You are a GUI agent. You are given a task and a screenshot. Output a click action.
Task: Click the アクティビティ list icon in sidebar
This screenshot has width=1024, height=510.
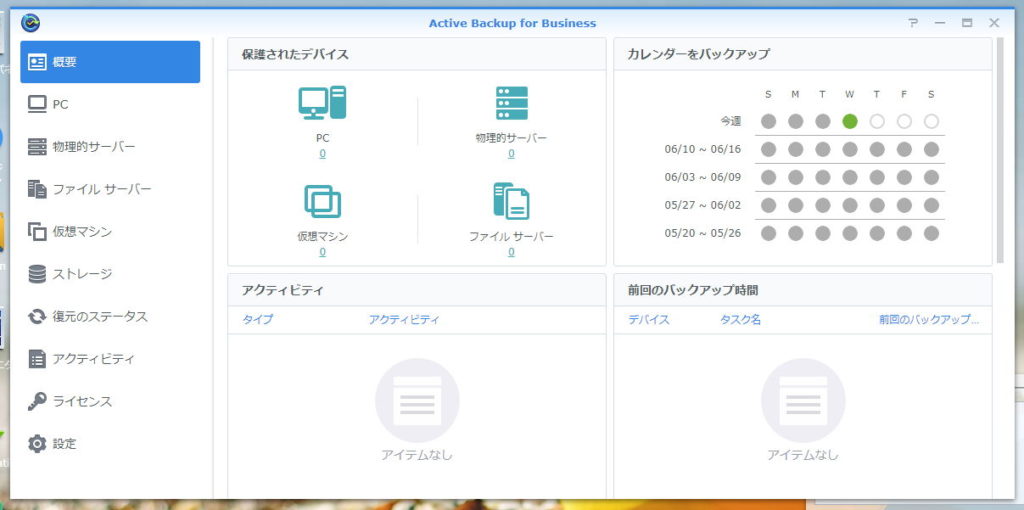coord(37,359)
